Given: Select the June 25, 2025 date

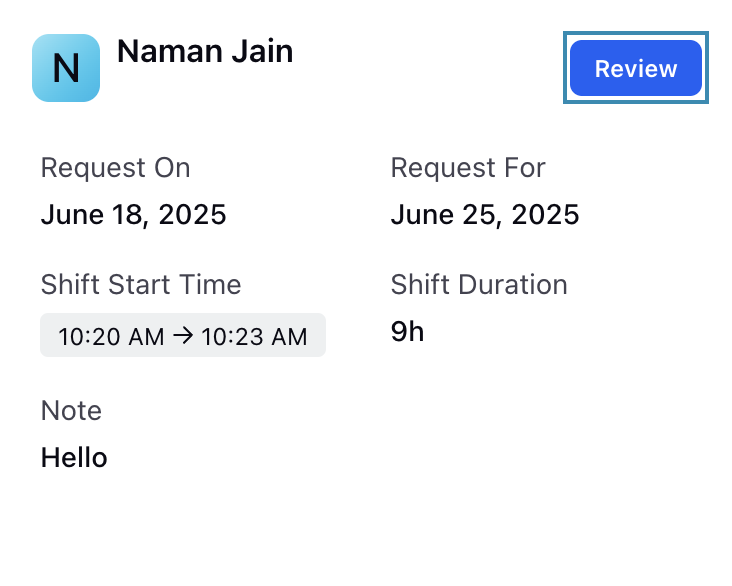Looking at the screenshot, I should click(x=485, y=215).
